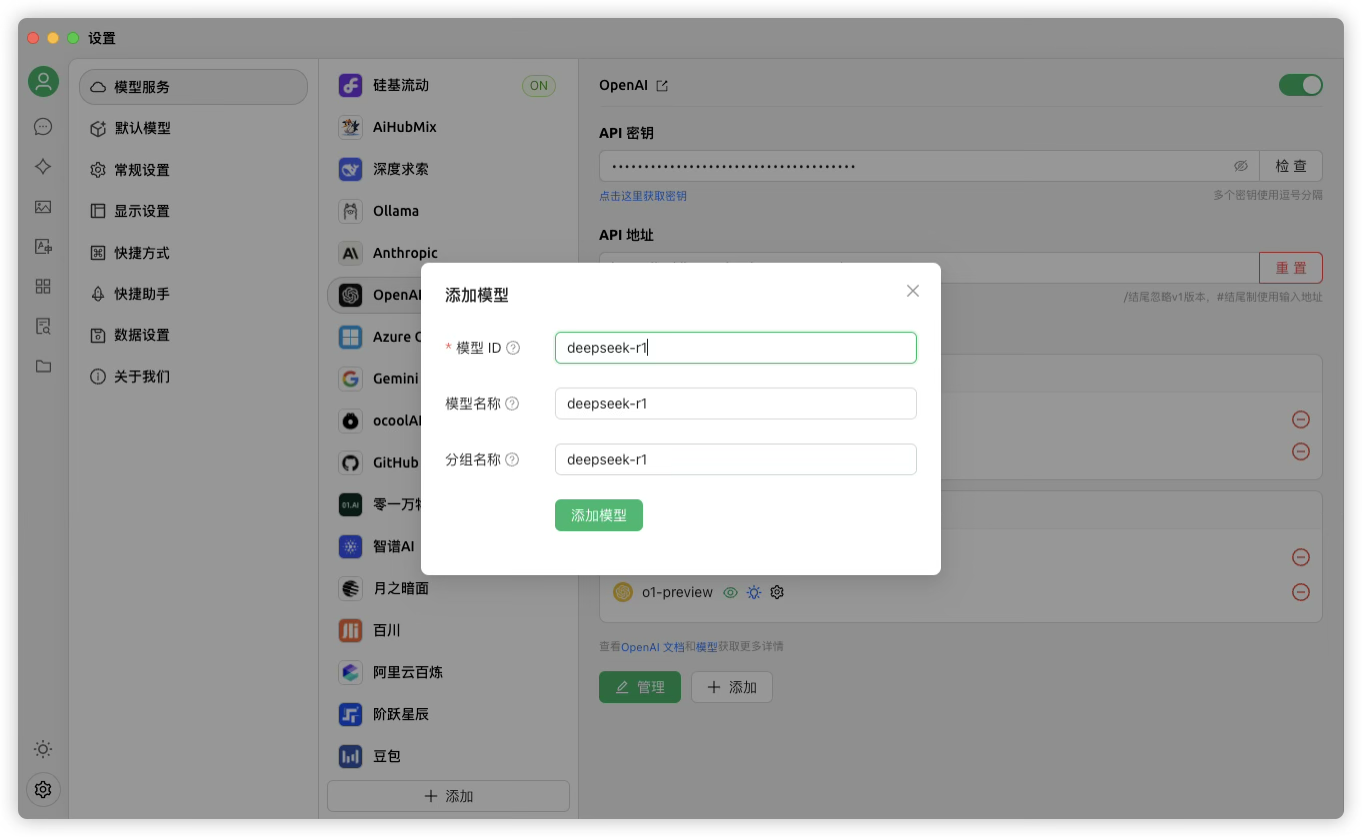Open the Files folder icon in sidebar
The width and height of the screenshot is (1362, 837).
(42, 366)
